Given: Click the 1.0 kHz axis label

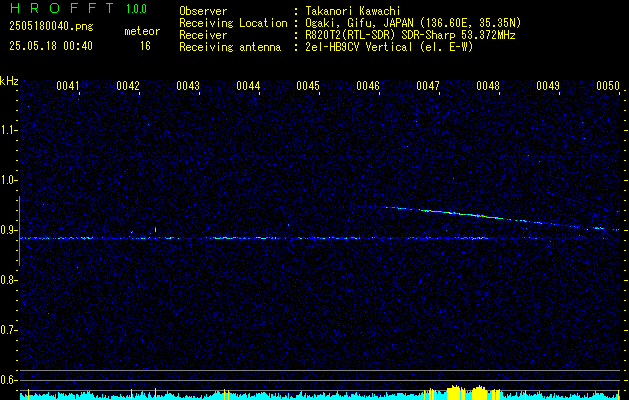Looking at the screenshot, I should point(8,180).
